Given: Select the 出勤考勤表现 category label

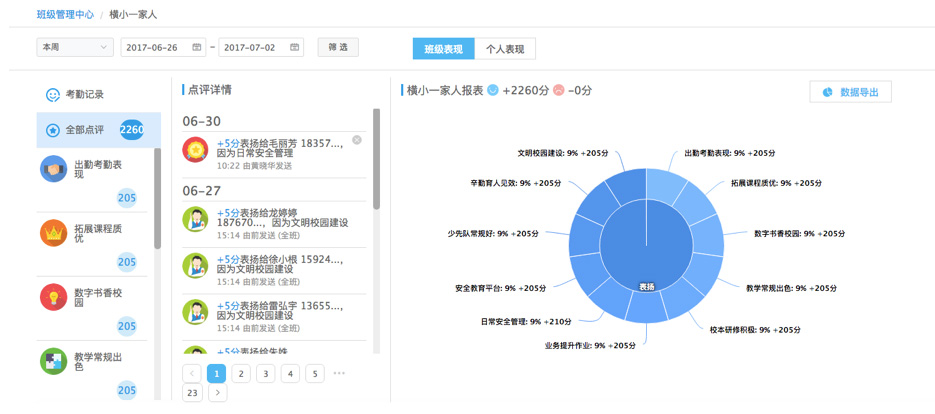Looking at the screenshot, I should pos(98,169).
